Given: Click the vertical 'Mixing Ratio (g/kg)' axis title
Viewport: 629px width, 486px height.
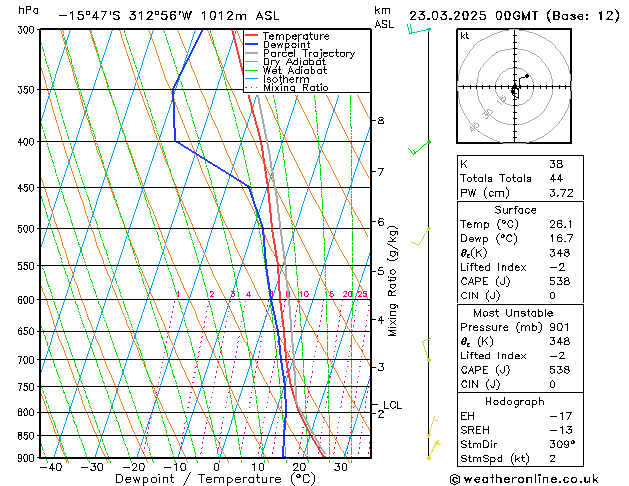Looking at the screenshot, I should pos(392,281).
